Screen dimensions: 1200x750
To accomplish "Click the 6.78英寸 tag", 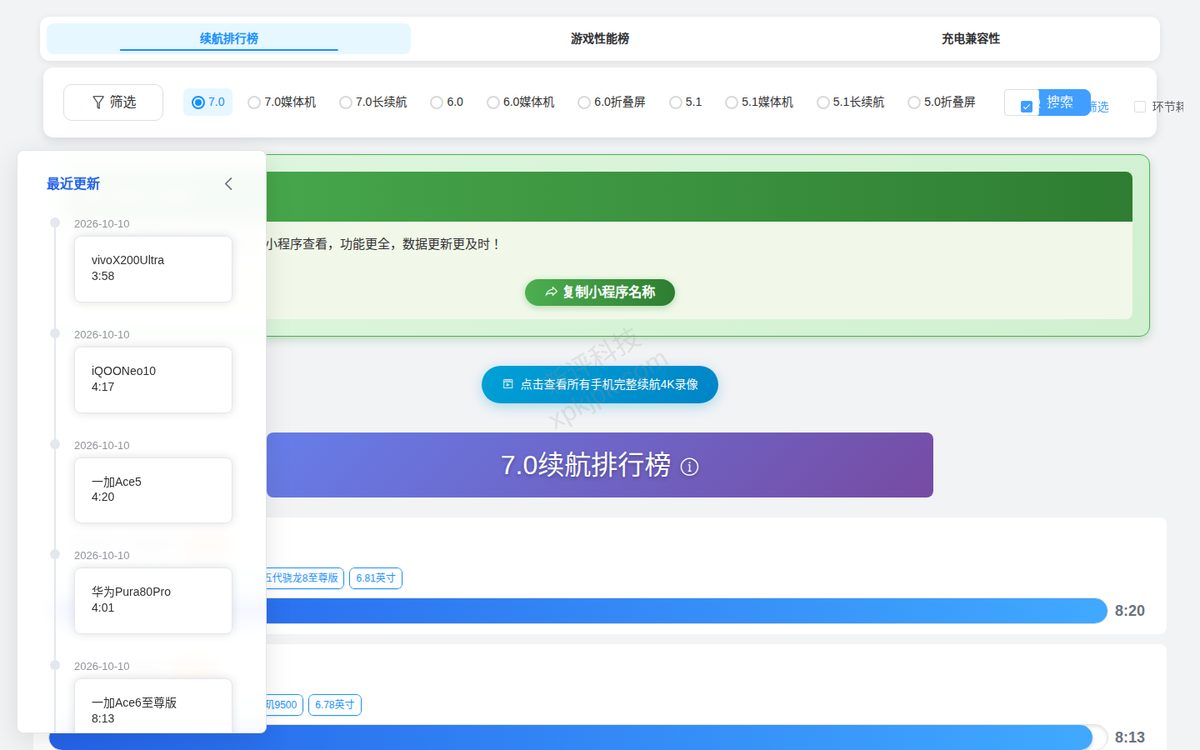I will [335, 705].
